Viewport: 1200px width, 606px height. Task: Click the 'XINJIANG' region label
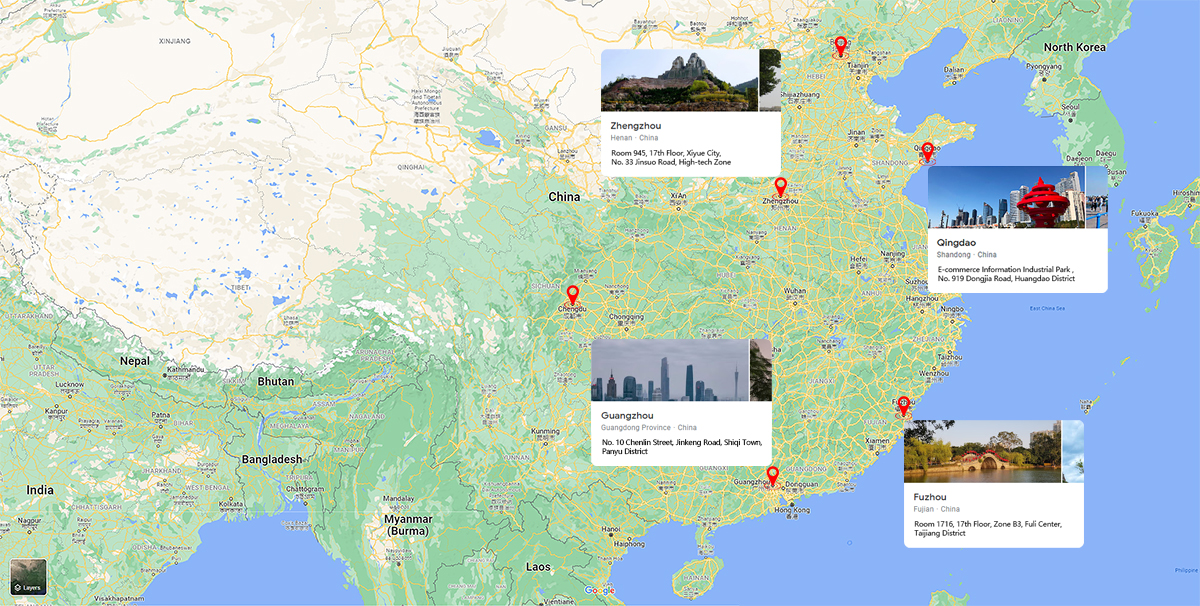click(x=173, y=41)
